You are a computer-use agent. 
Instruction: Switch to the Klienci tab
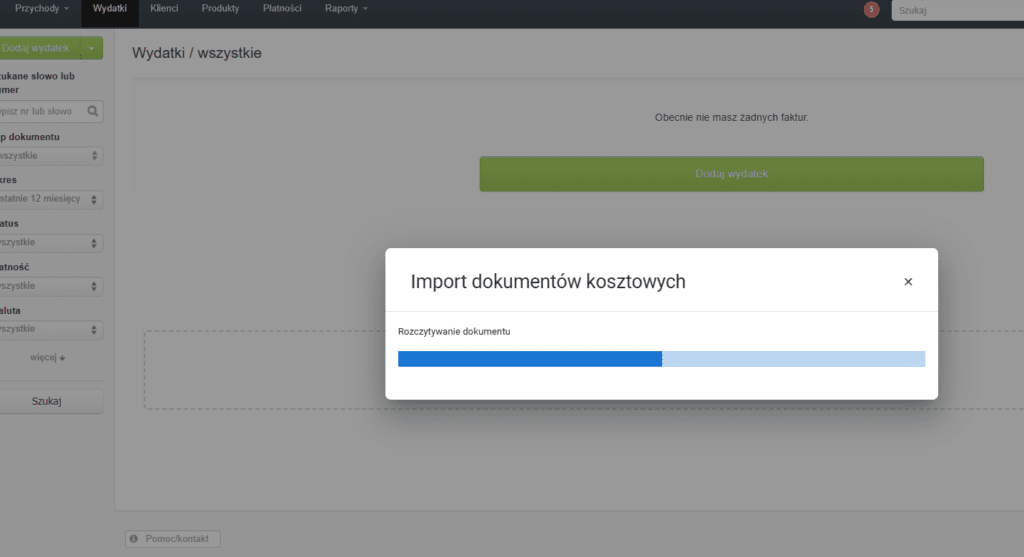click(x=164, y=9)
